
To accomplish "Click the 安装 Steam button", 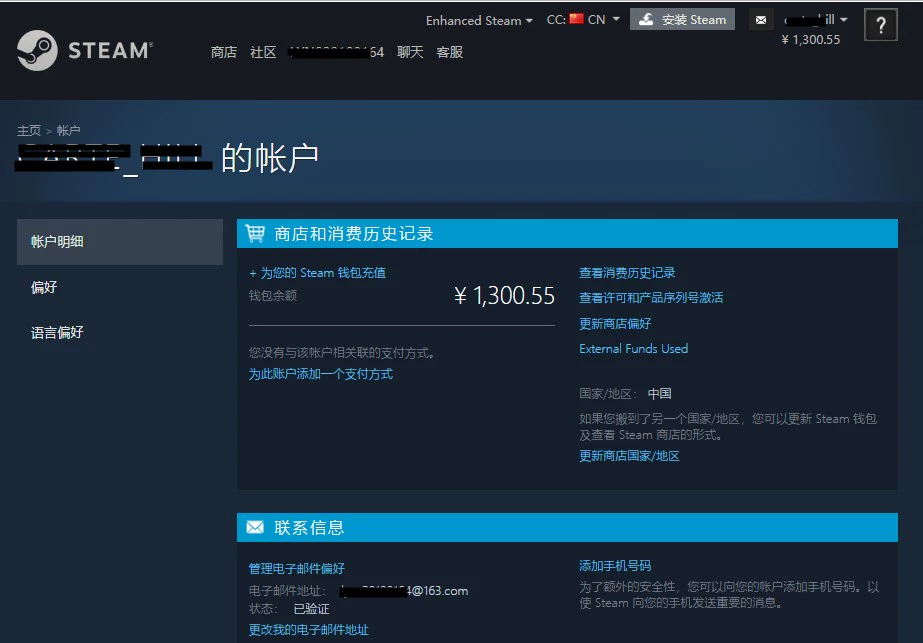I will (682, 19).
